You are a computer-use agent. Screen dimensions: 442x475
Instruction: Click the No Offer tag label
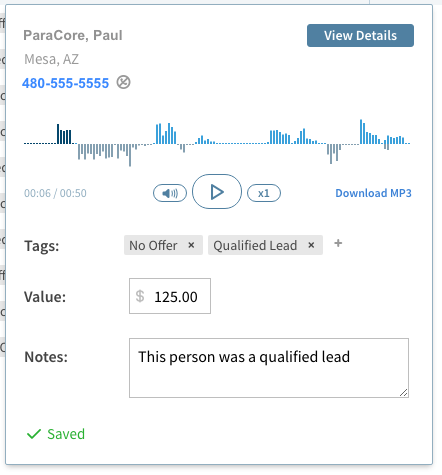click(153, 245)
